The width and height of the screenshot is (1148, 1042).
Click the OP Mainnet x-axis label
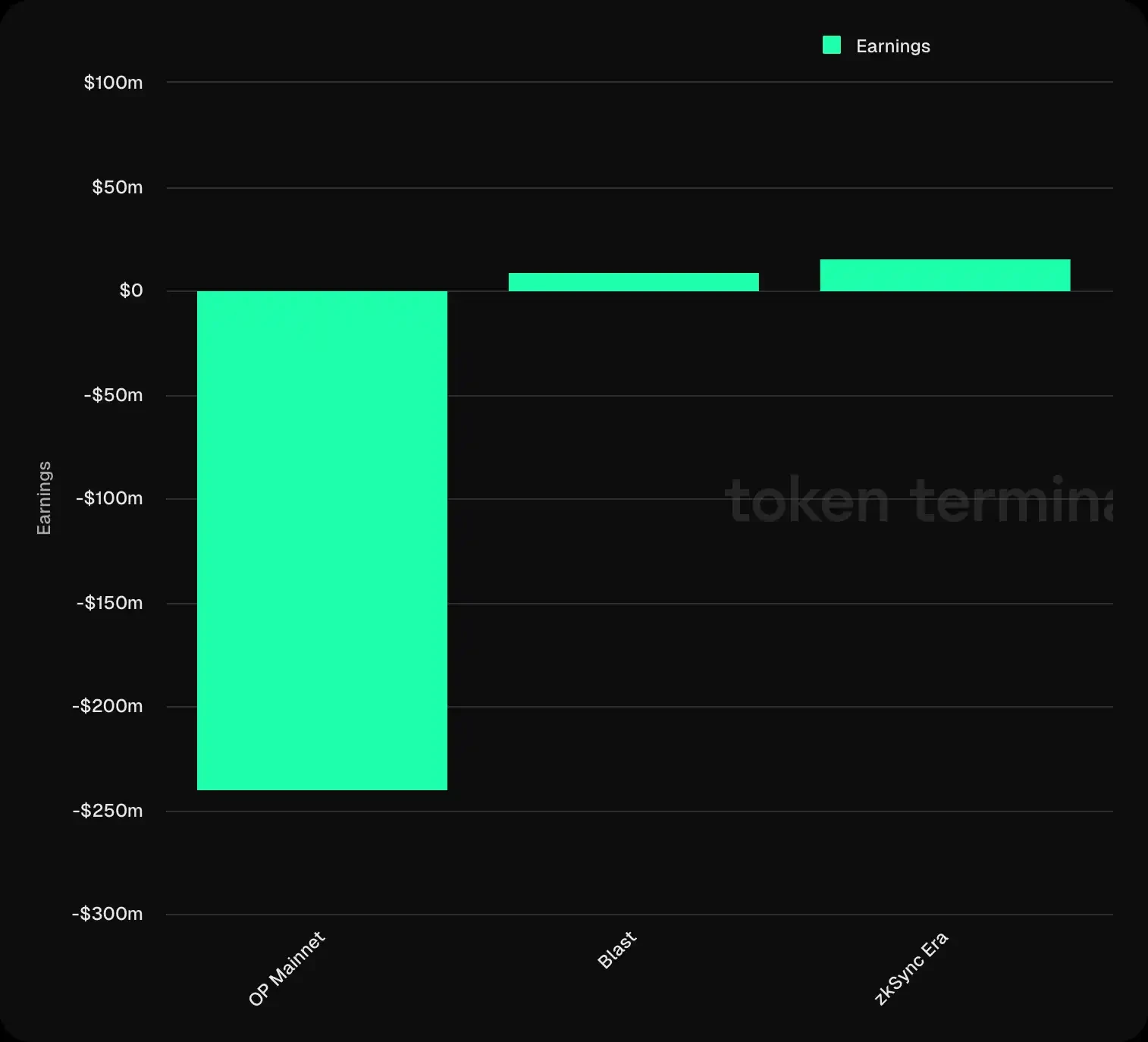tap(287, 968)
